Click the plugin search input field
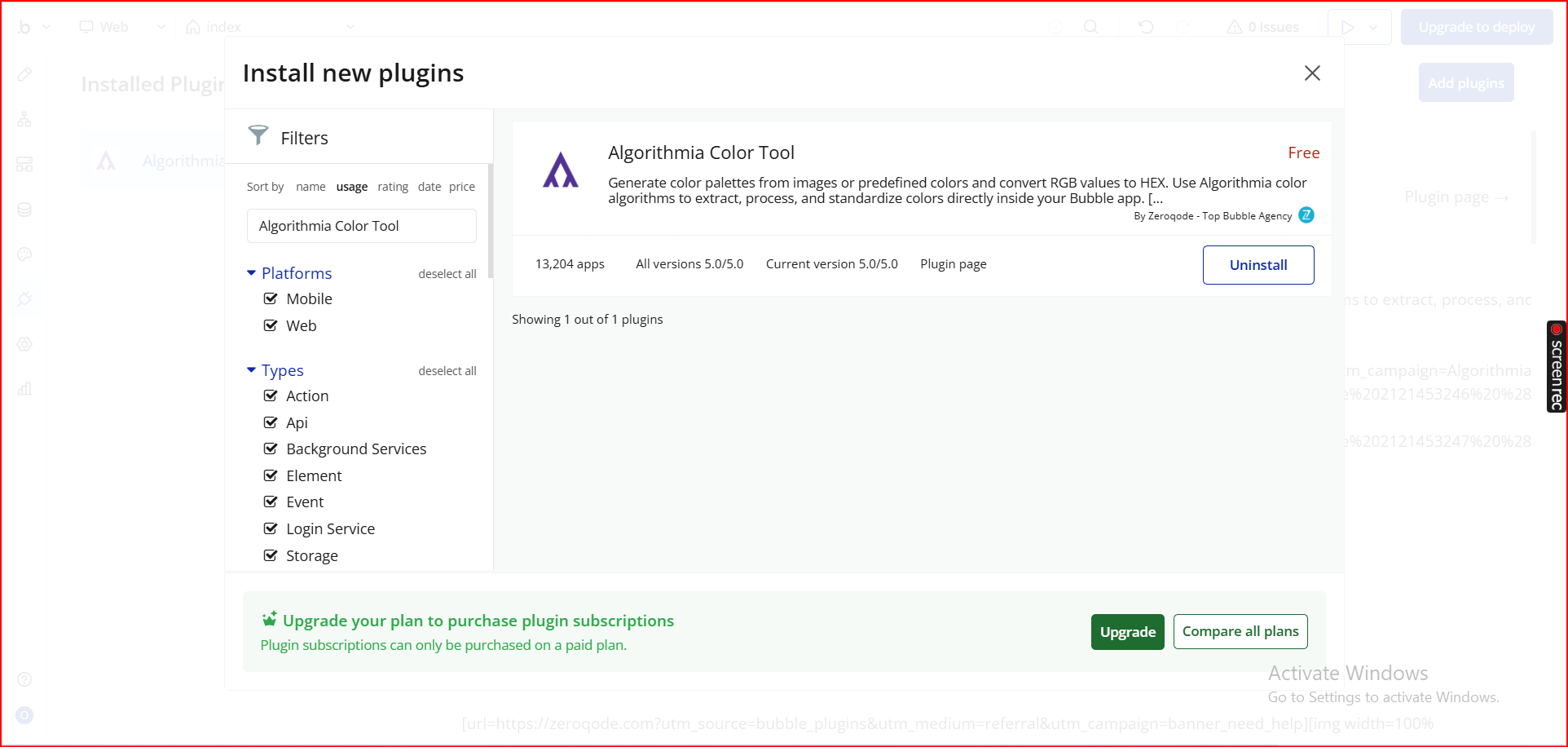The image size is (1568, 747). [361, 226]
